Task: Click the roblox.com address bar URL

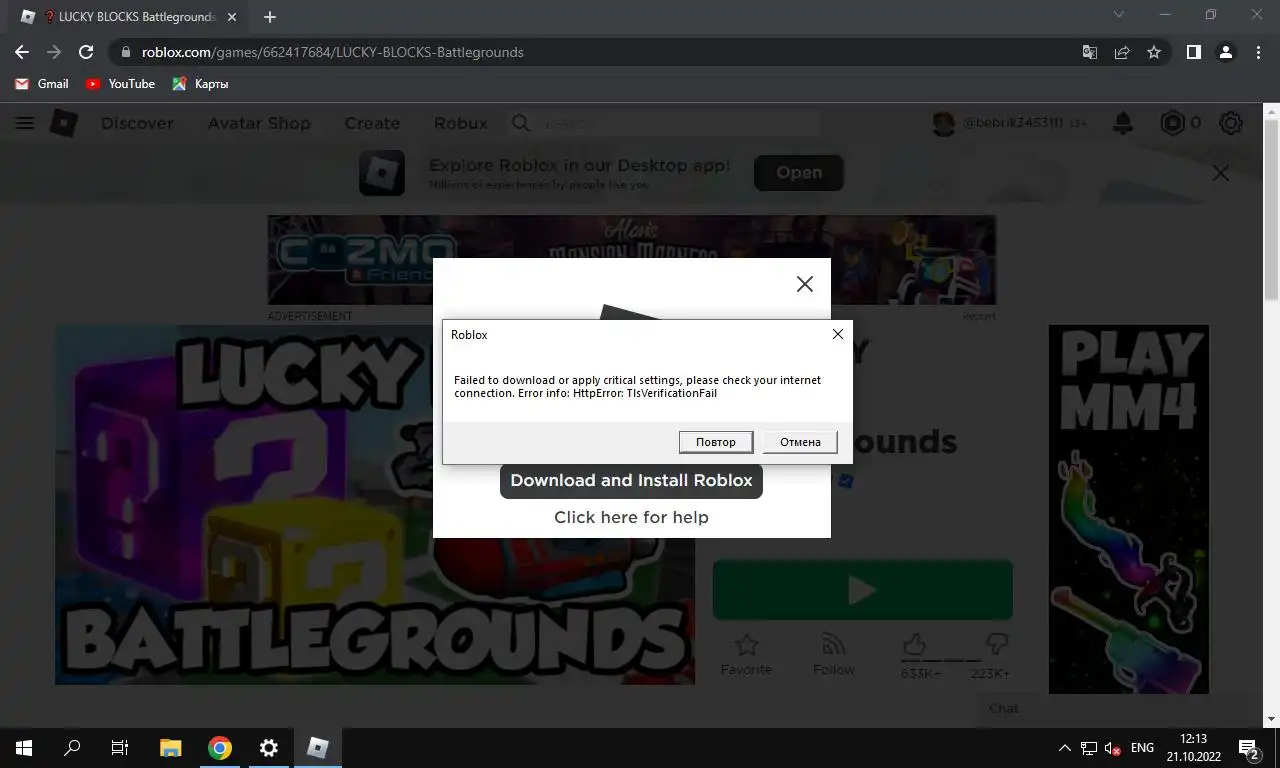Action: click(x=333, y=52)
